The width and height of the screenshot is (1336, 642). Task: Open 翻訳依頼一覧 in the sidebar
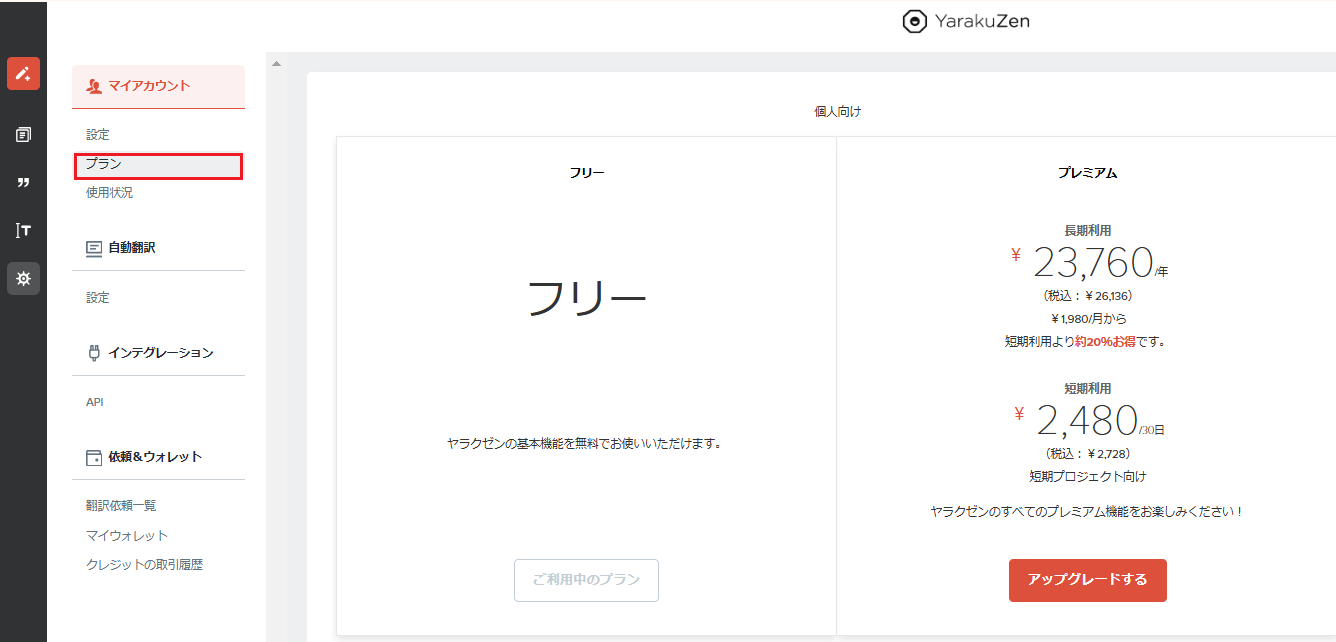(121, 505)
